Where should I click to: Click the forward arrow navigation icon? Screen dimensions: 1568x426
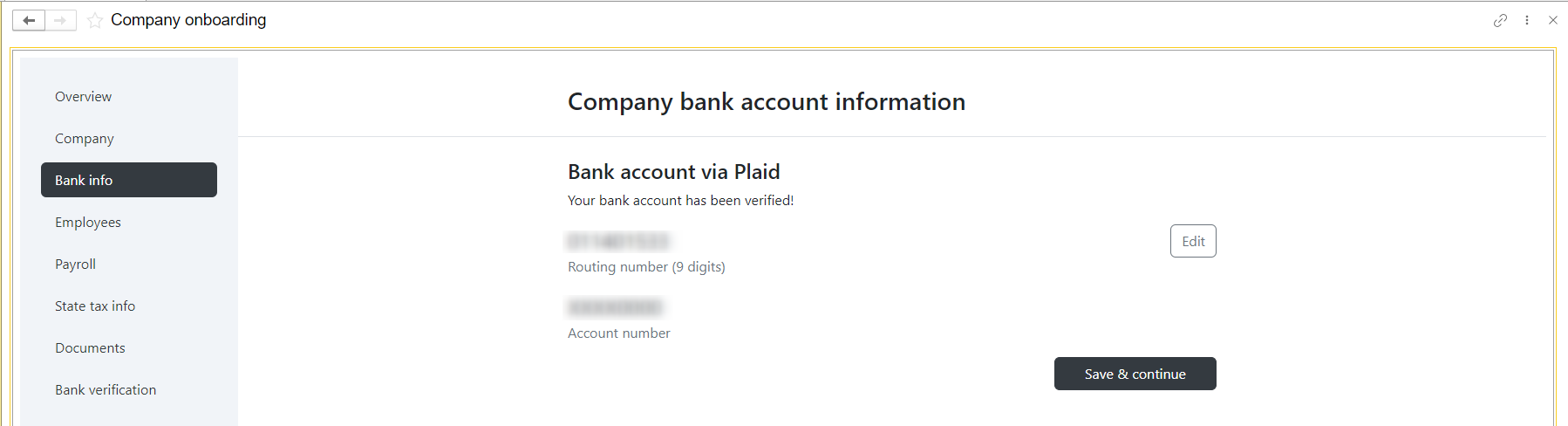pos(60,20)
